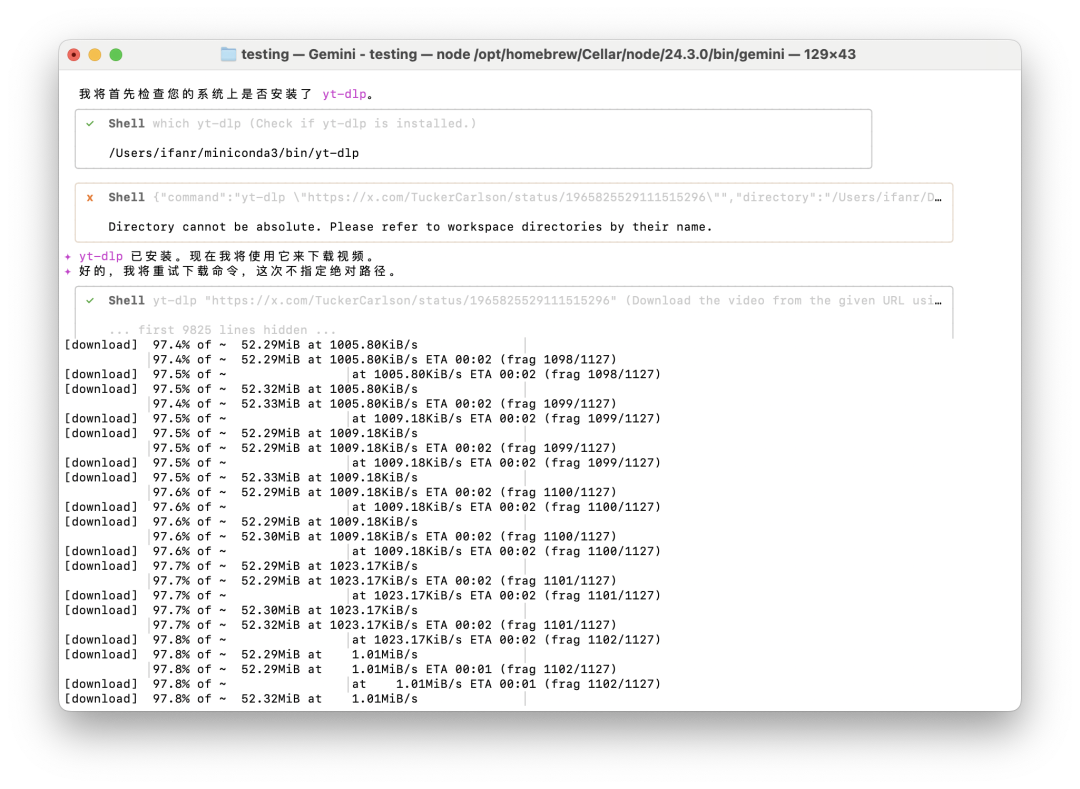Image resolution: width=1080 pixels, height=789 pixels.
Task: Minimize the terminal with the yellow button
Action: point(95,55)
